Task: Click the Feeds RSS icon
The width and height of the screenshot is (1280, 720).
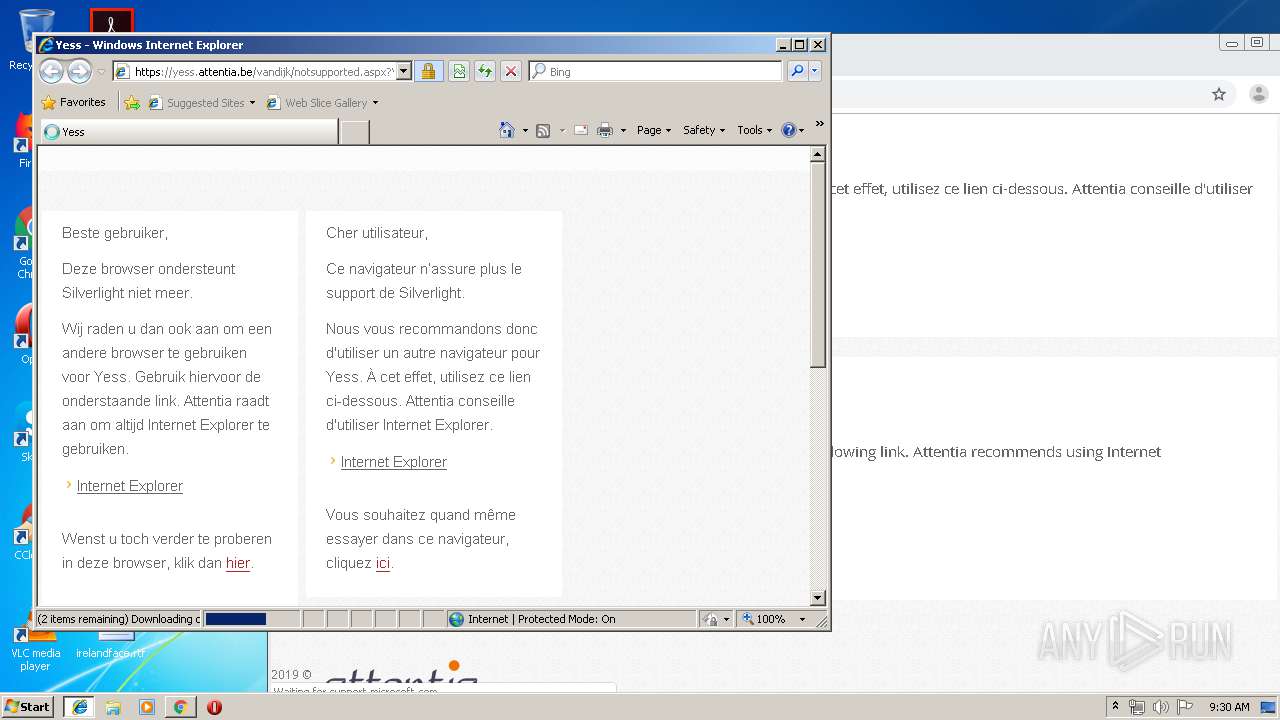Action: (x=543, y=130)
